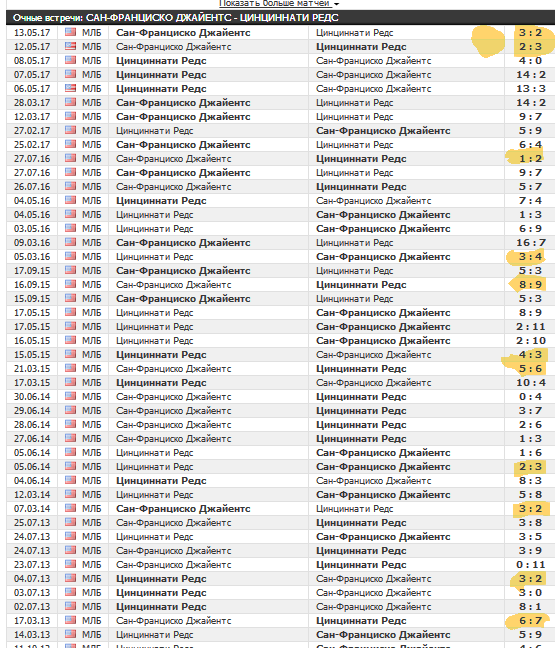This screenshot has height=648, width=555.
Task: Click the flag icon in the 03.05.16 row
Action: (71, 228)
